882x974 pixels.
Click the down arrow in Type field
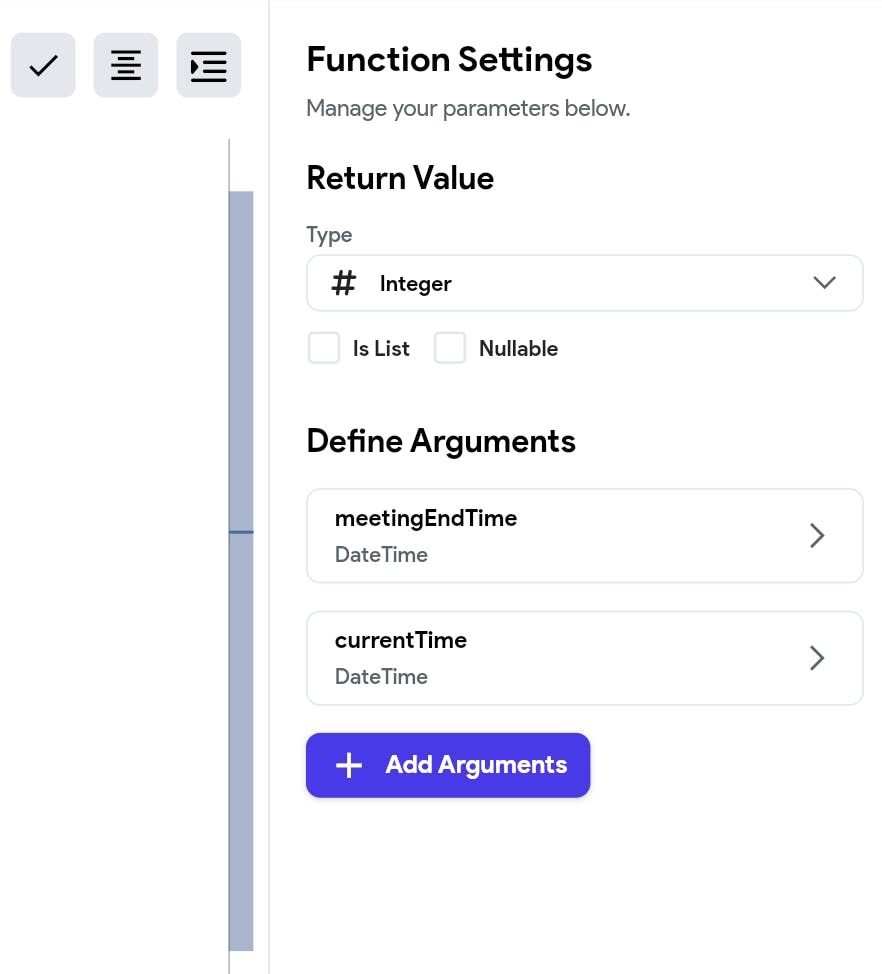(824, 283)
